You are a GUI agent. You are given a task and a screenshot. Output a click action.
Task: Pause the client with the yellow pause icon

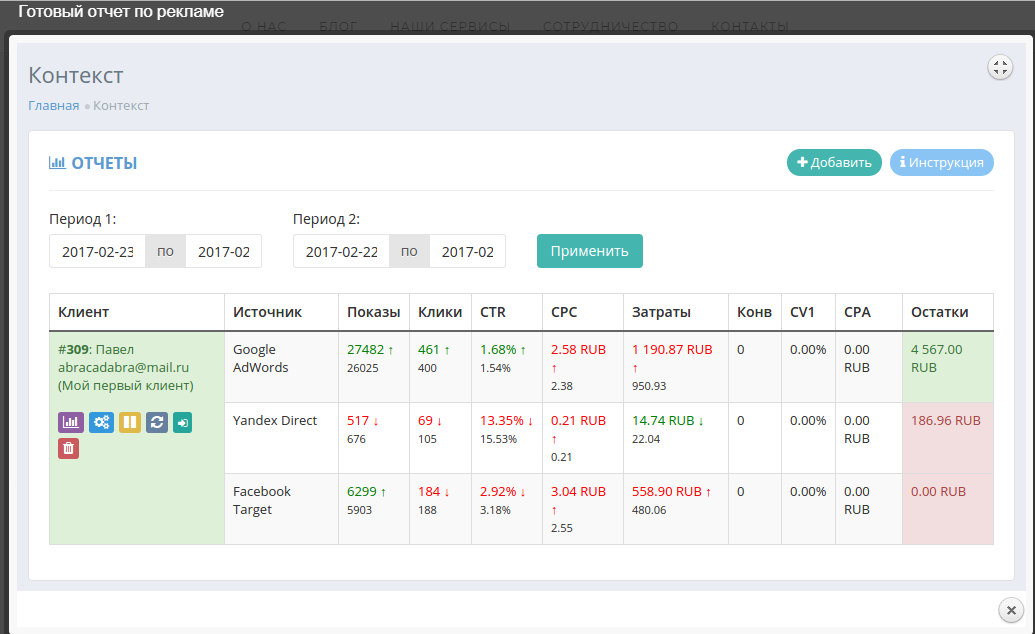pos(130,423)
